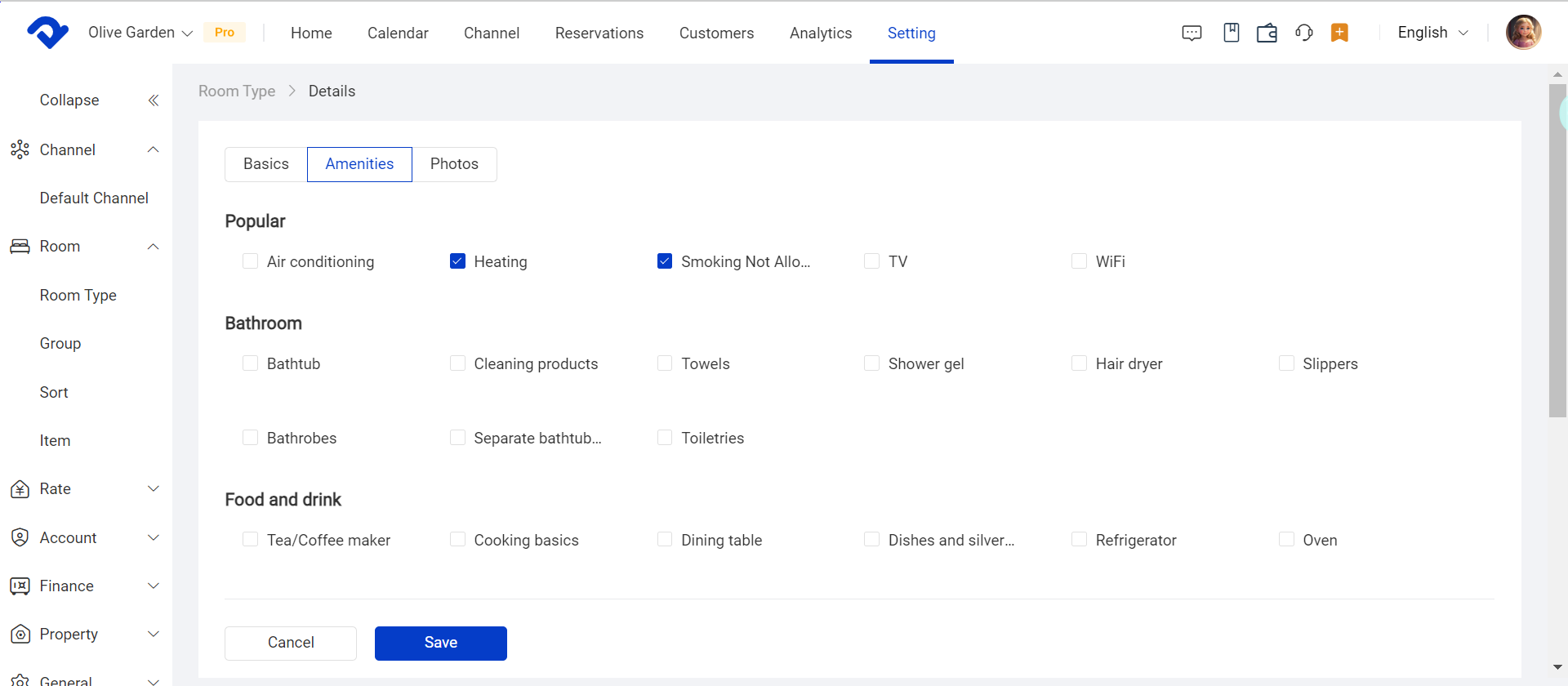Go to the Reservations menu

point(599,33)
